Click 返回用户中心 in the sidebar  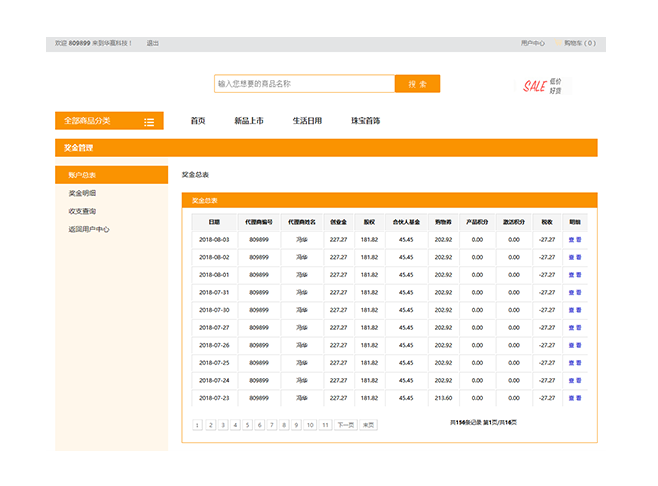pos(89,229)
